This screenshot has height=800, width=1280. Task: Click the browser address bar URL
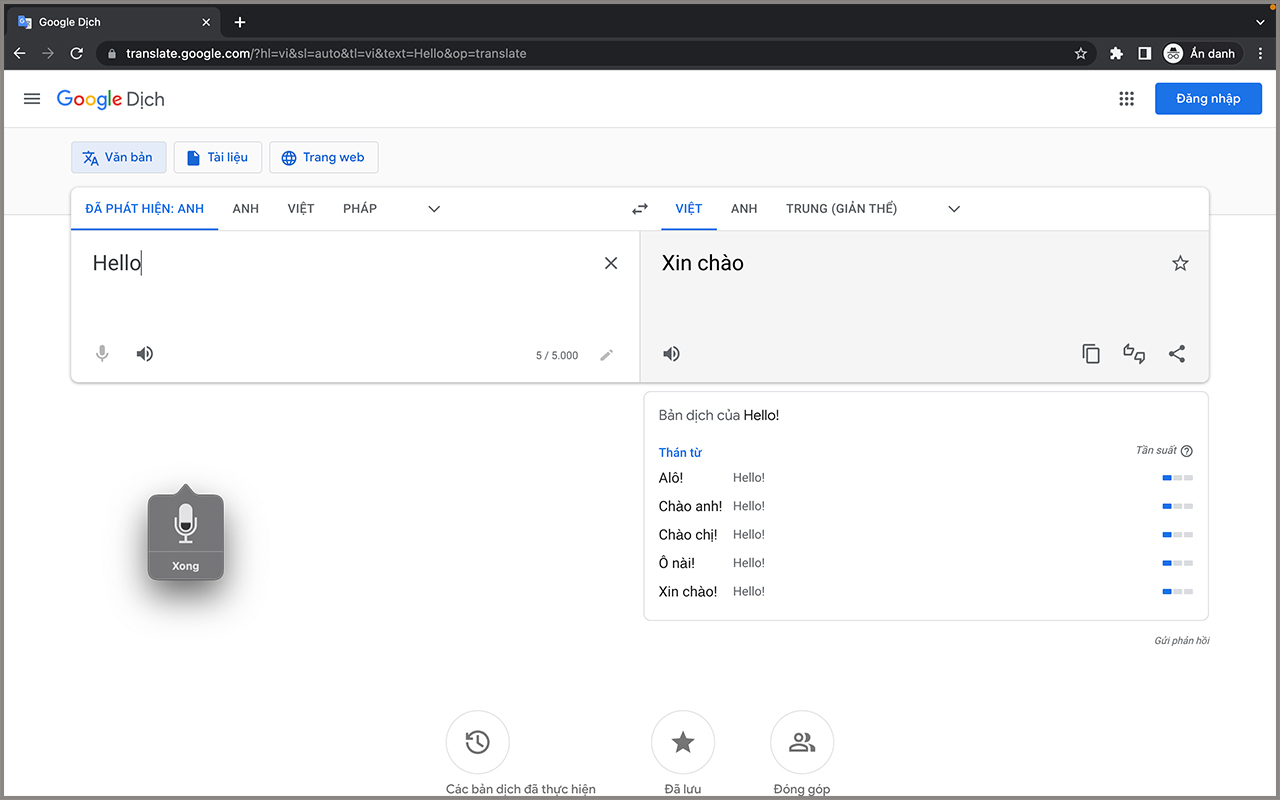coord(326,54)
